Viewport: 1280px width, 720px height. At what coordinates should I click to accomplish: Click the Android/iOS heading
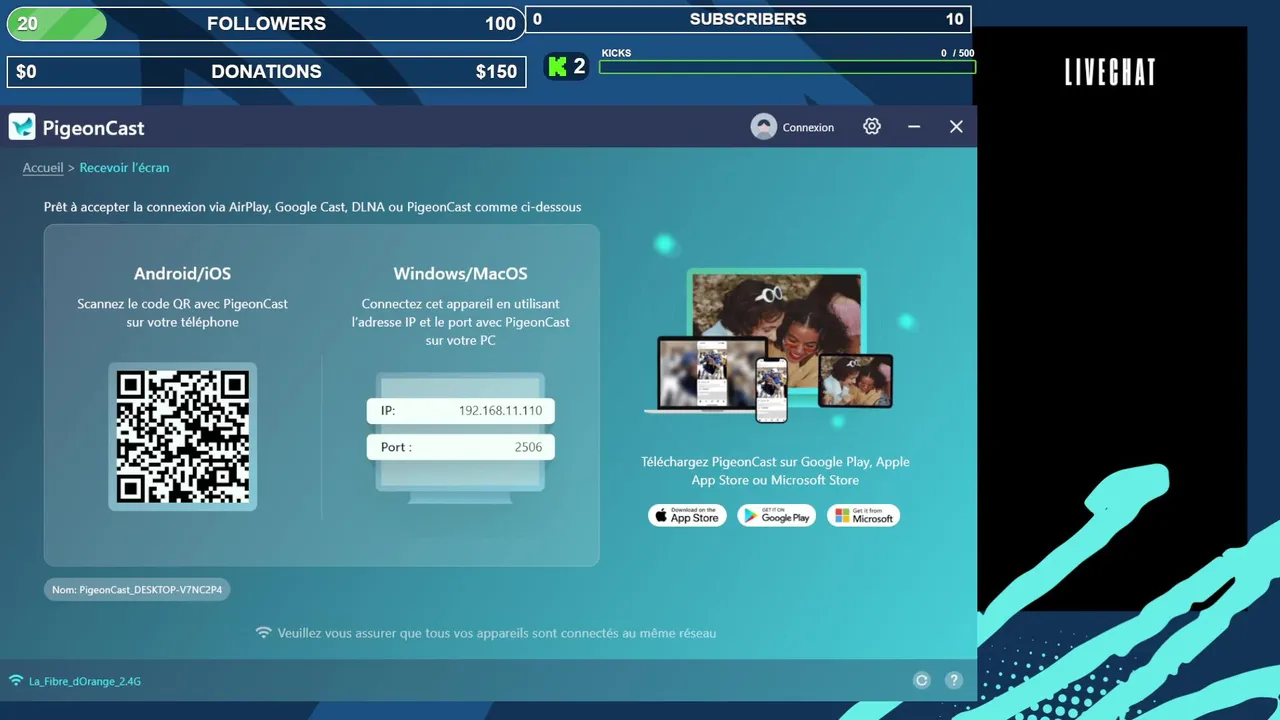(x=183, y=274)
